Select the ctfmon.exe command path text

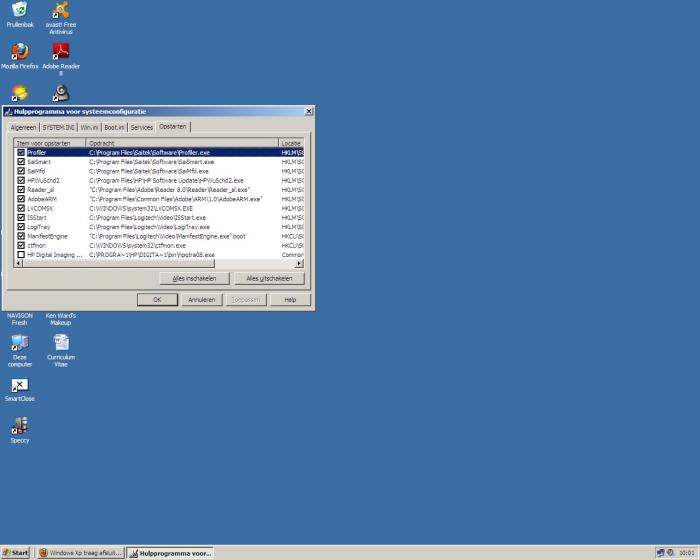pos(138,246)
